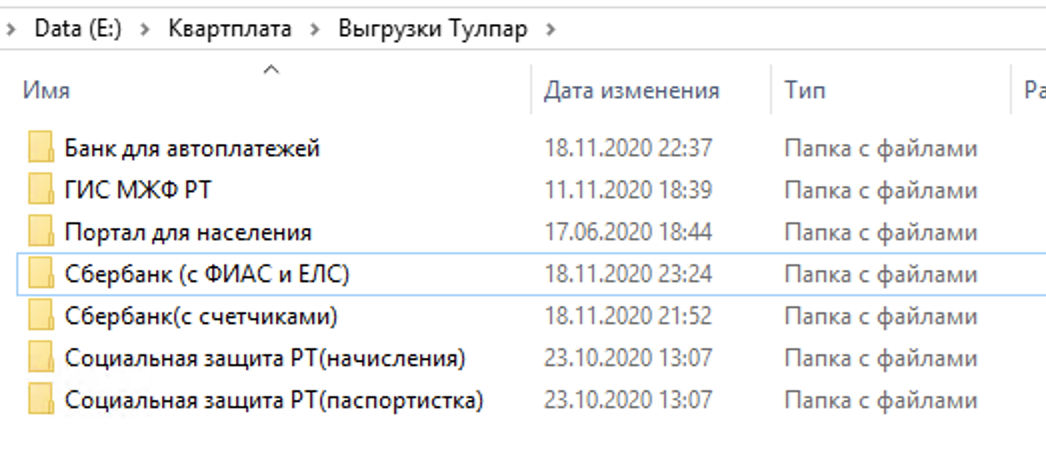
Task: Select the Банк для автоплатежей folder name
Action: click(x=192, y=148)
